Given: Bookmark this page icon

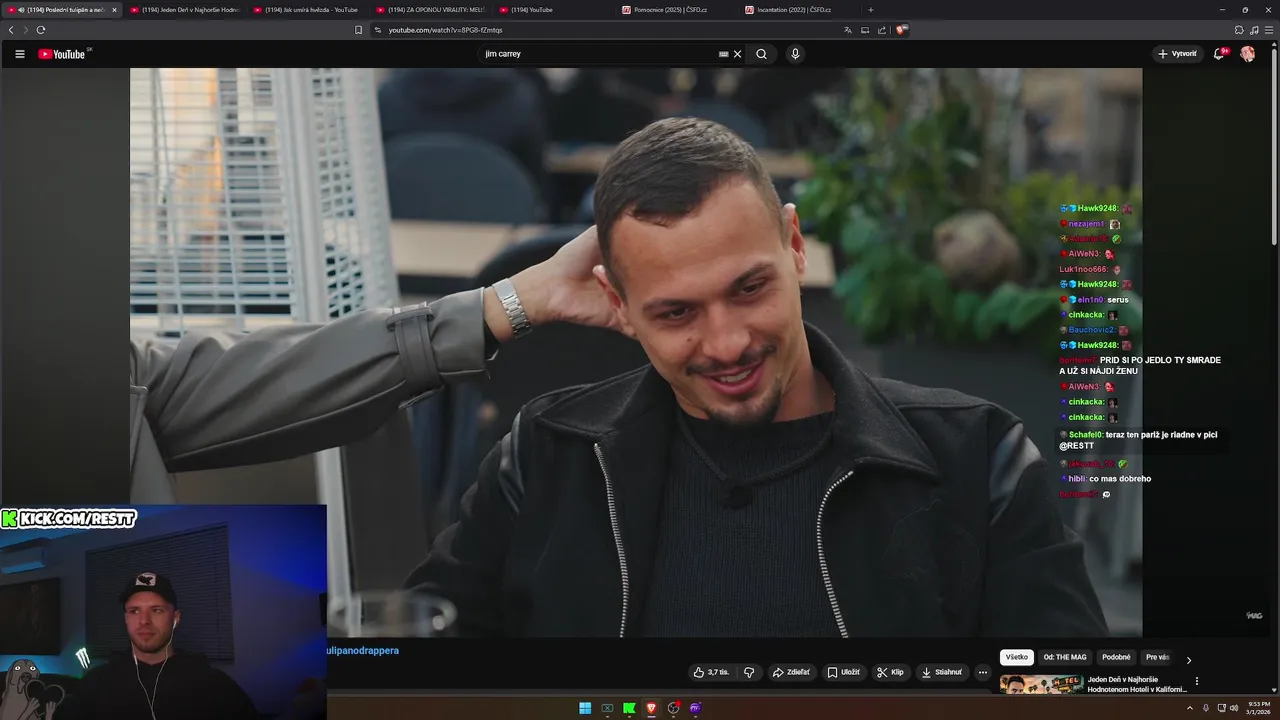Looking at the screenshot, I should [x=359, y=30].
